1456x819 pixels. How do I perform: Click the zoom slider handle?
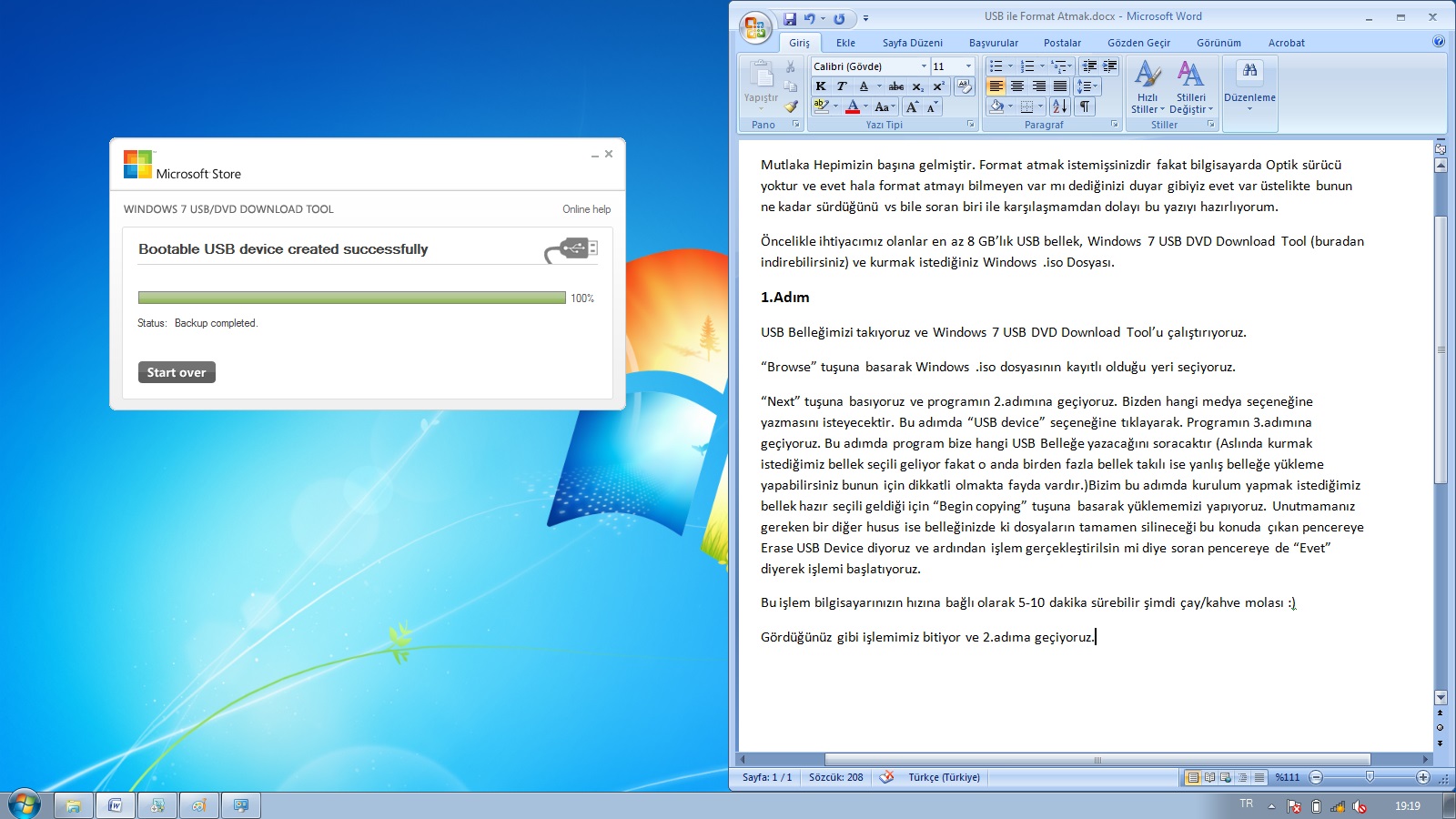coord(1370,777)
